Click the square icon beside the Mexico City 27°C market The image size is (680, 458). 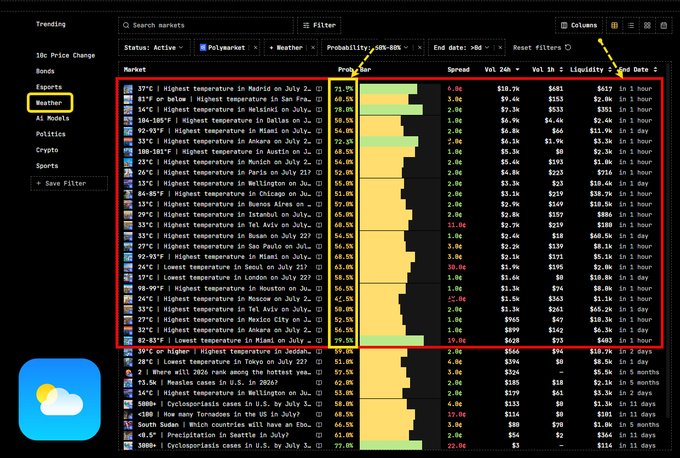coord(319,320)
